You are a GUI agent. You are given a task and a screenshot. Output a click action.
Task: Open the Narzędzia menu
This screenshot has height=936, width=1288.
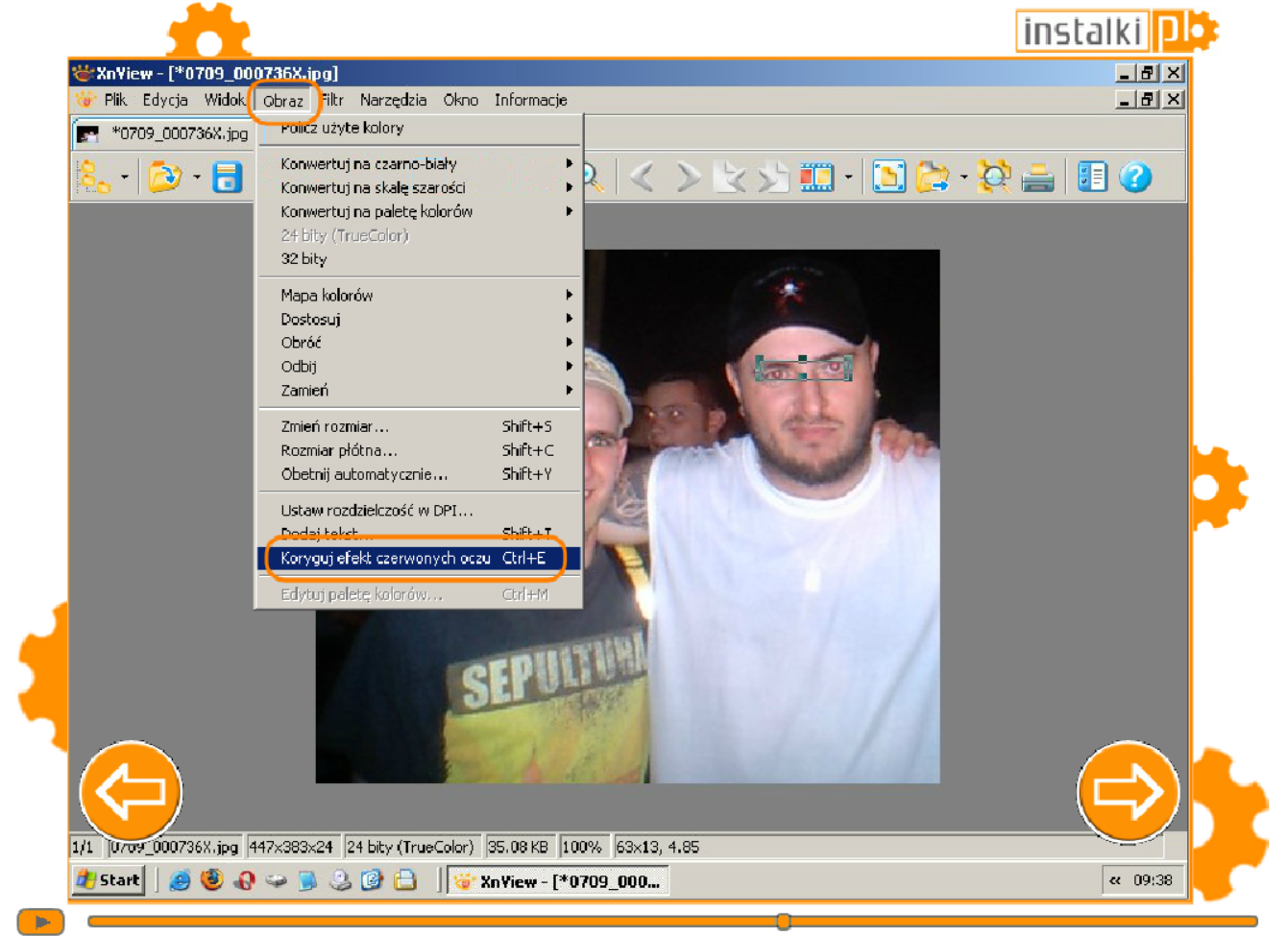coord(393,100)
